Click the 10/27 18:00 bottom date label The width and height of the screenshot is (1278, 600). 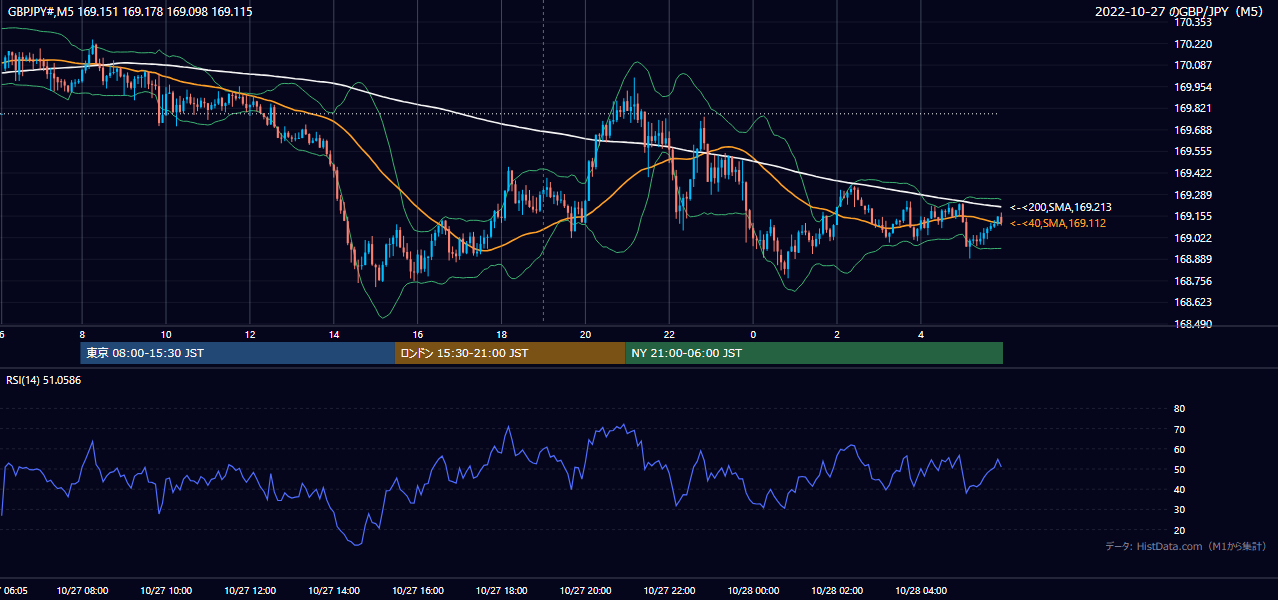(x=503, y=590)
